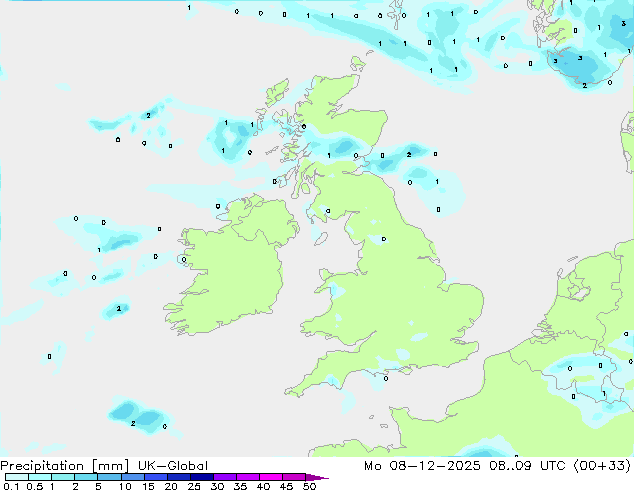Select the 5–10 mm legend color block

[x=109, y=478]
